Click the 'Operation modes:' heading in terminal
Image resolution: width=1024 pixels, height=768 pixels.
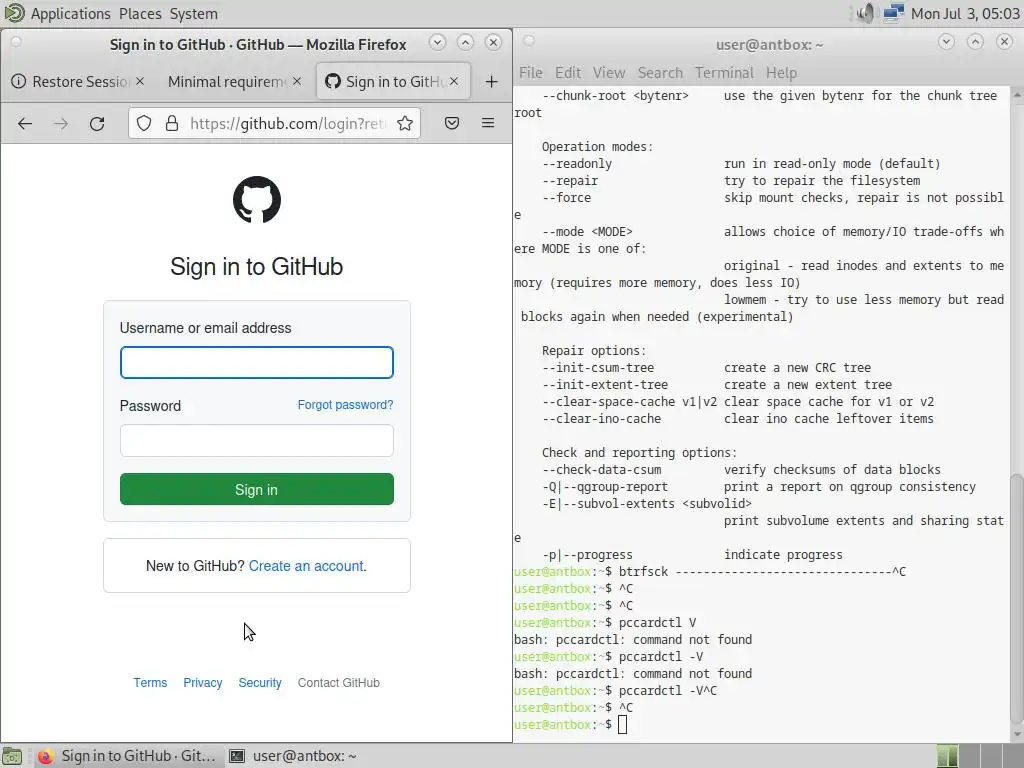pos(598,147)
